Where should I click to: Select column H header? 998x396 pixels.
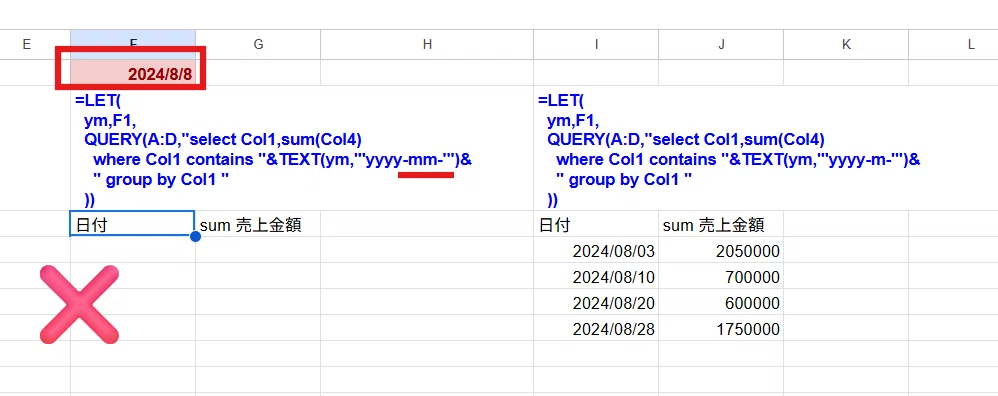point(427,44)
